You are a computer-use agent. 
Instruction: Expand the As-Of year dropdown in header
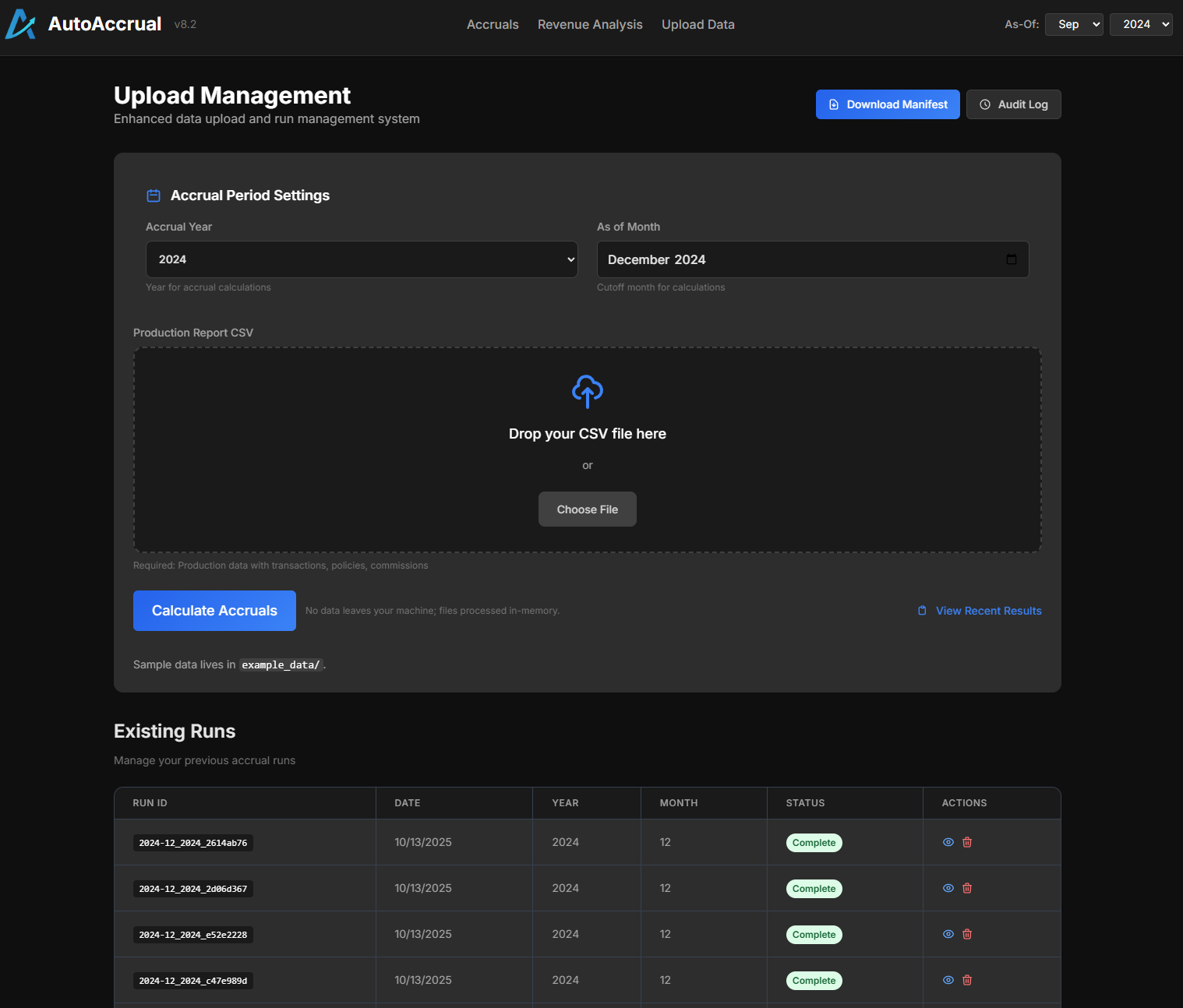coord(1140,24)
